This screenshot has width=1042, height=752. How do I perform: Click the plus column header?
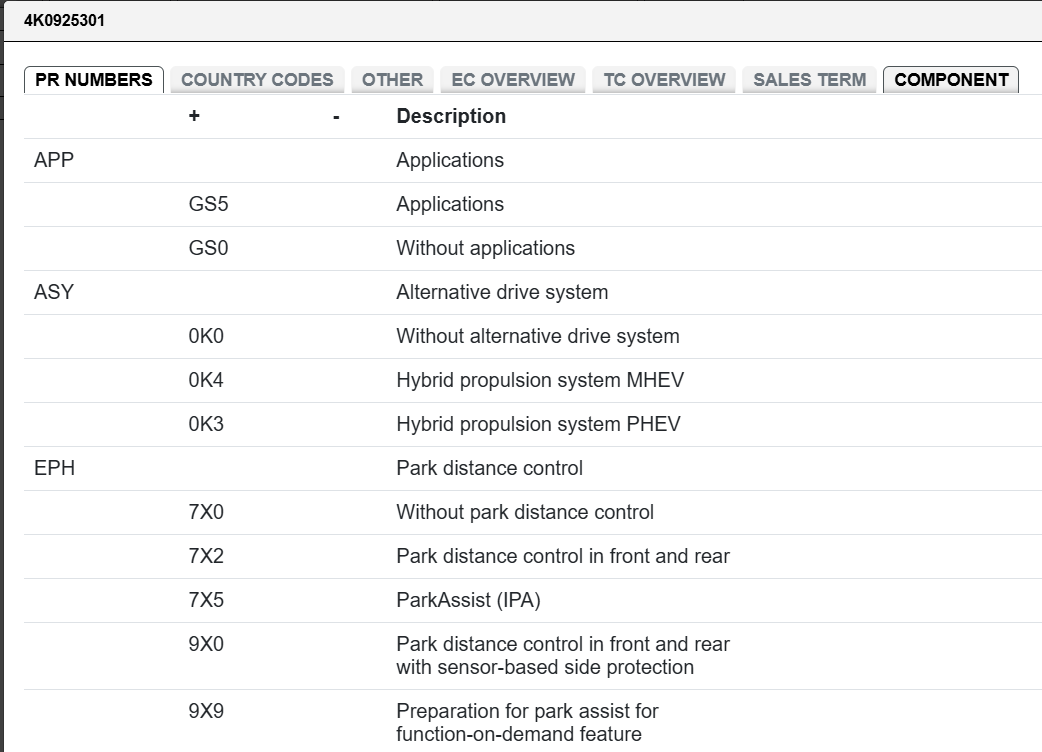[x=194, y=116]
